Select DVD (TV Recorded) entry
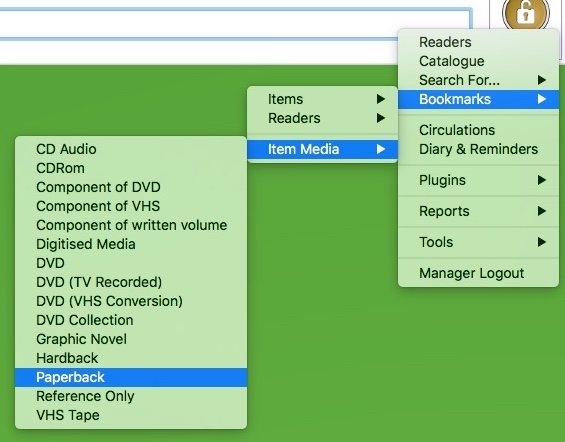 point(131,282)
